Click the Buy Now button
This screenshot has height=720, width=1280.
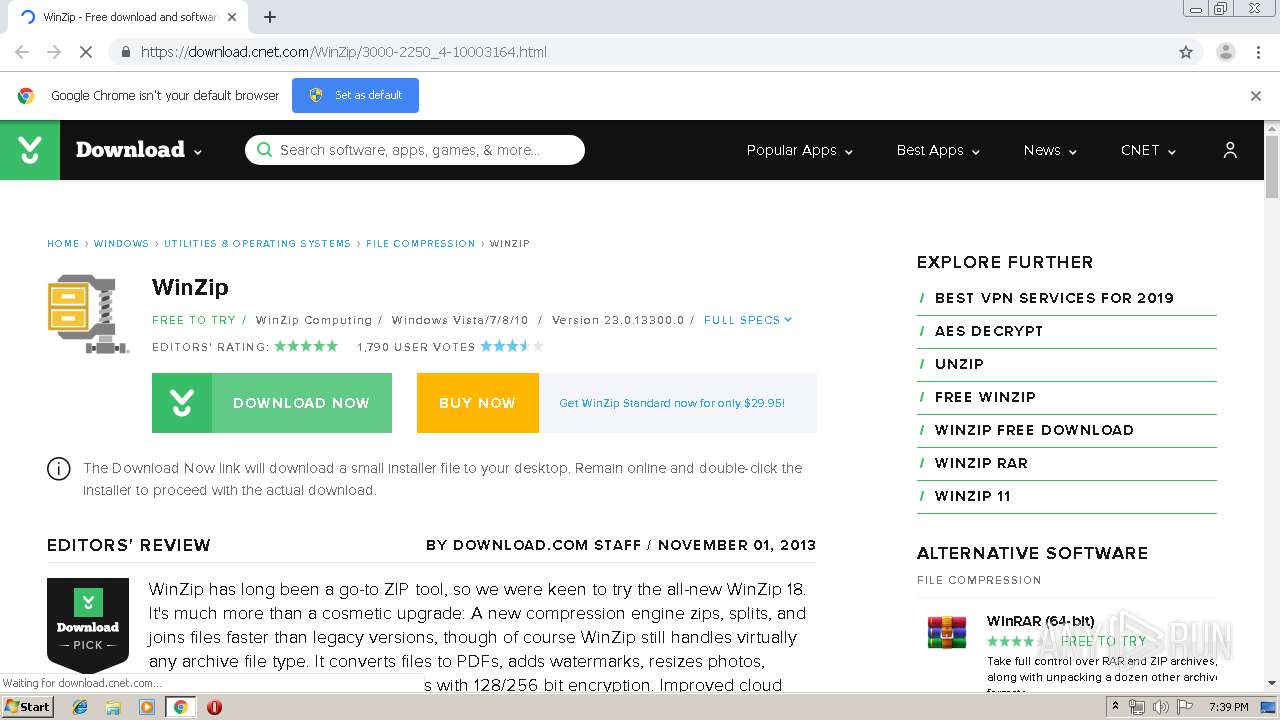click(x=477, y=403)
